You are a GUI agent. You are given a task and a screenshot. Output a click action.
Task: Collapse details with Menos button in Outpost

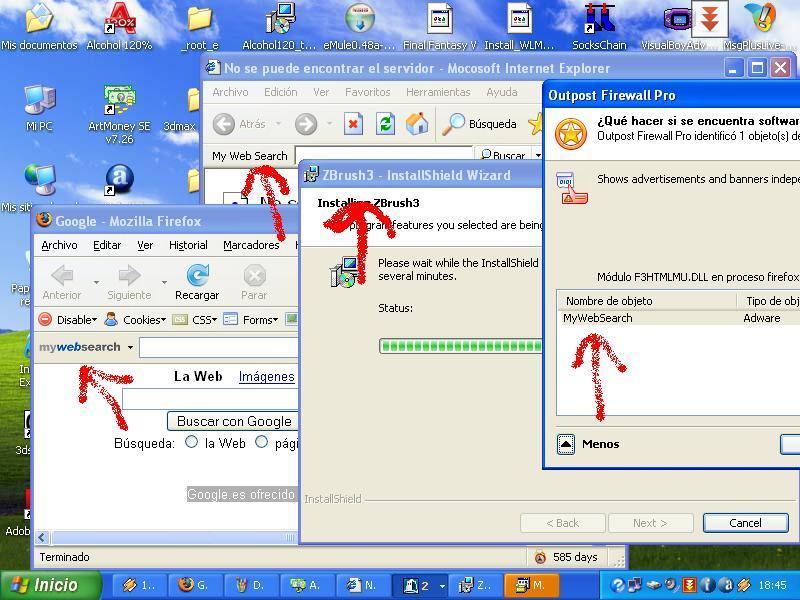pos(566,444)
